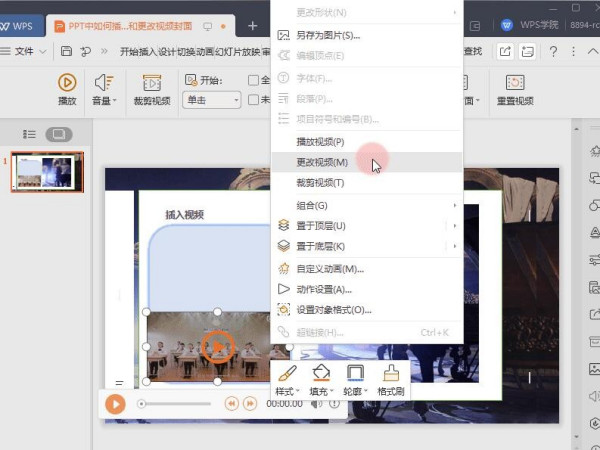
Task: Choose Change Video in context menu
Action: click(x=367, y=162)
